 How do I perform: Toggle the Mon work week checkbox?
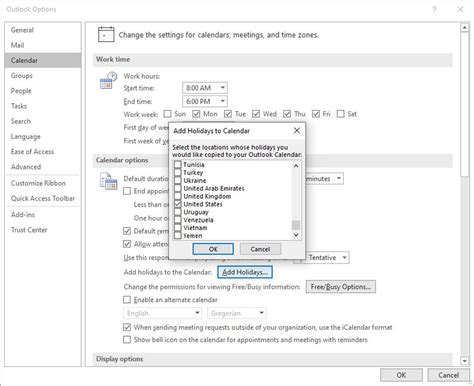coord(196,114)
